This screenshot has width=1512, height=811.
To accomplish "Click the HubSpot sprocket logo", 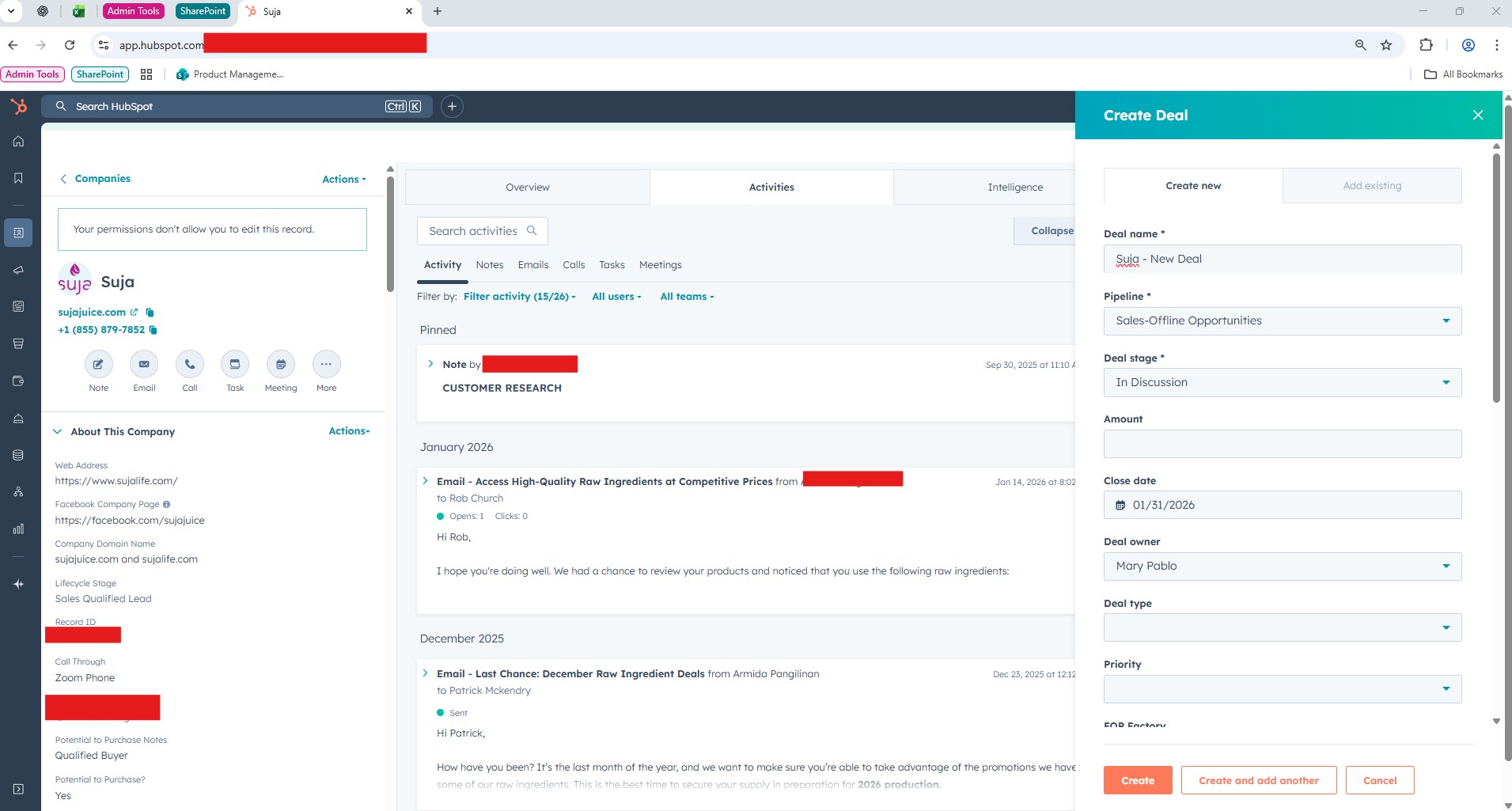I will coord(19,106).
